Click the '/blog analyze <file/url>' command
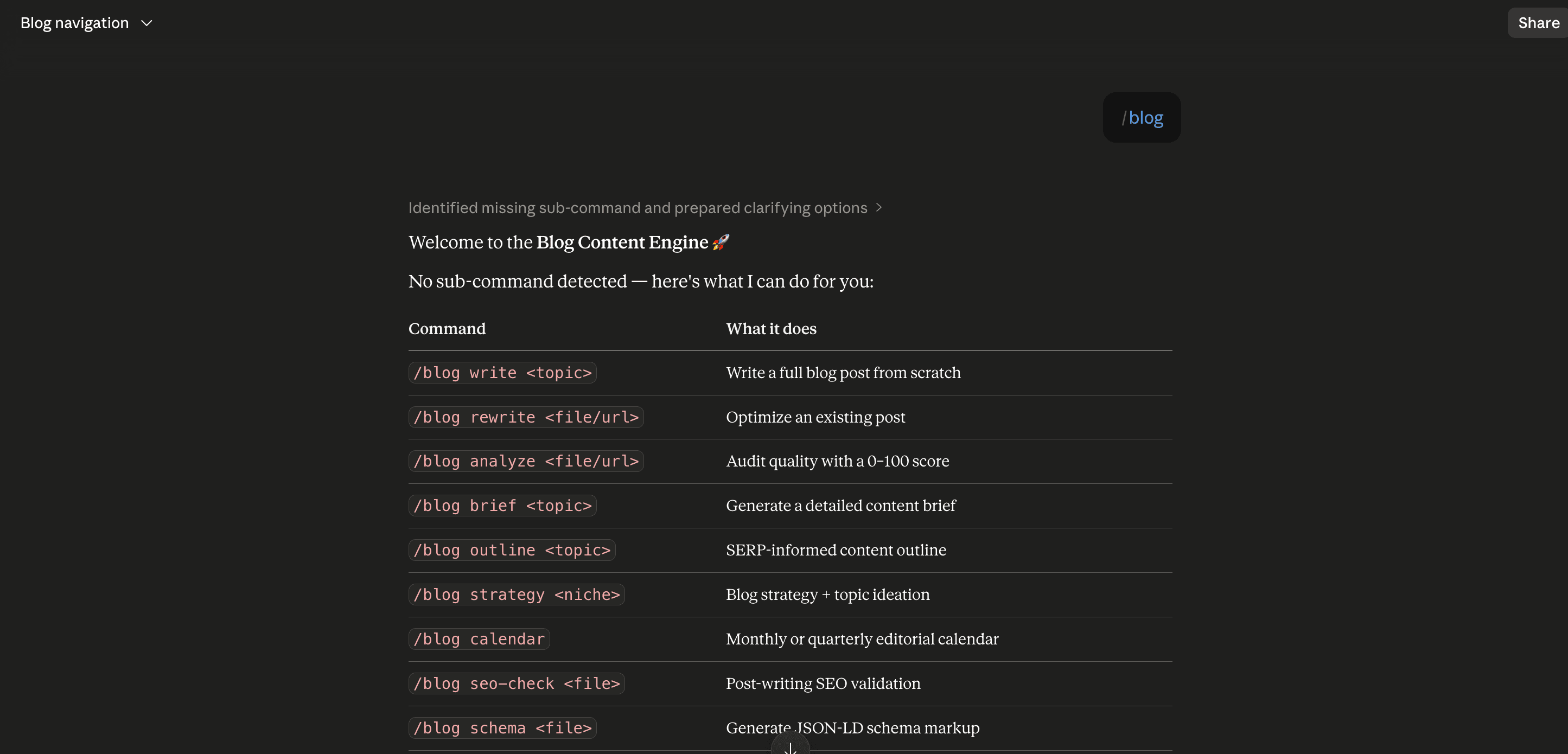1568x754 pixels. coord(526,461)
